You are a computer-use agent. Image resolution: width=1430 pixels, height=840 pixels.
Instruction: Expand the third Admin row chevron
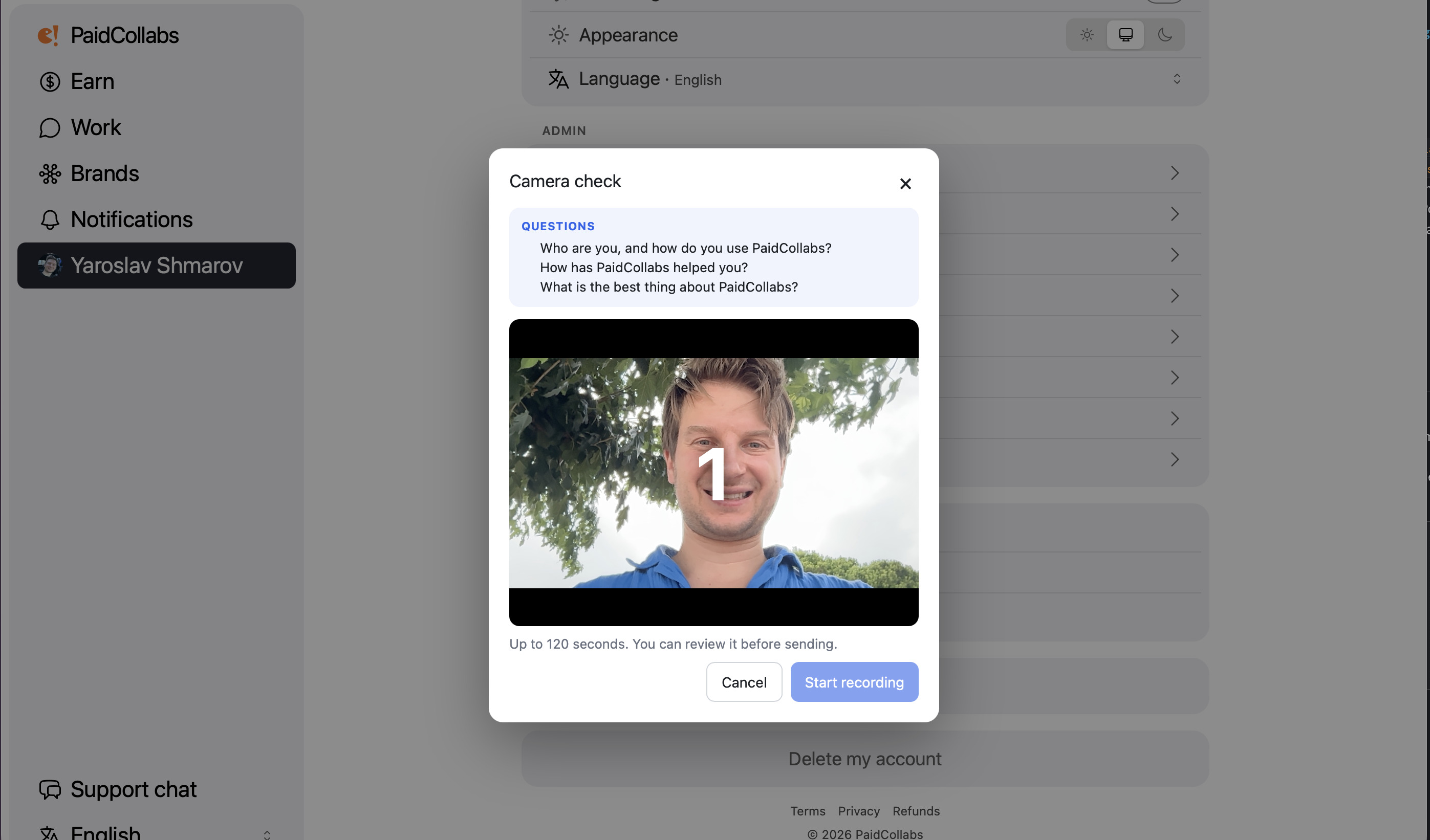(x=1175, y=255)
